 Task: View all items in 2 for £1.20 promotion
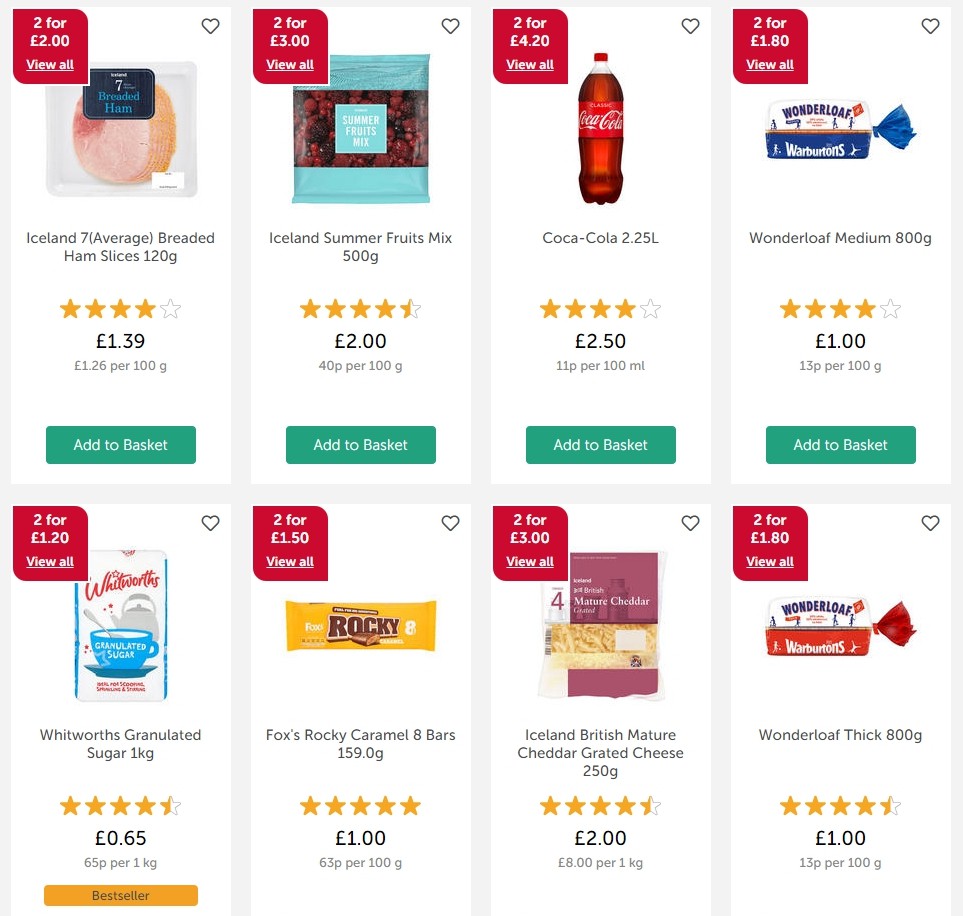50,561
